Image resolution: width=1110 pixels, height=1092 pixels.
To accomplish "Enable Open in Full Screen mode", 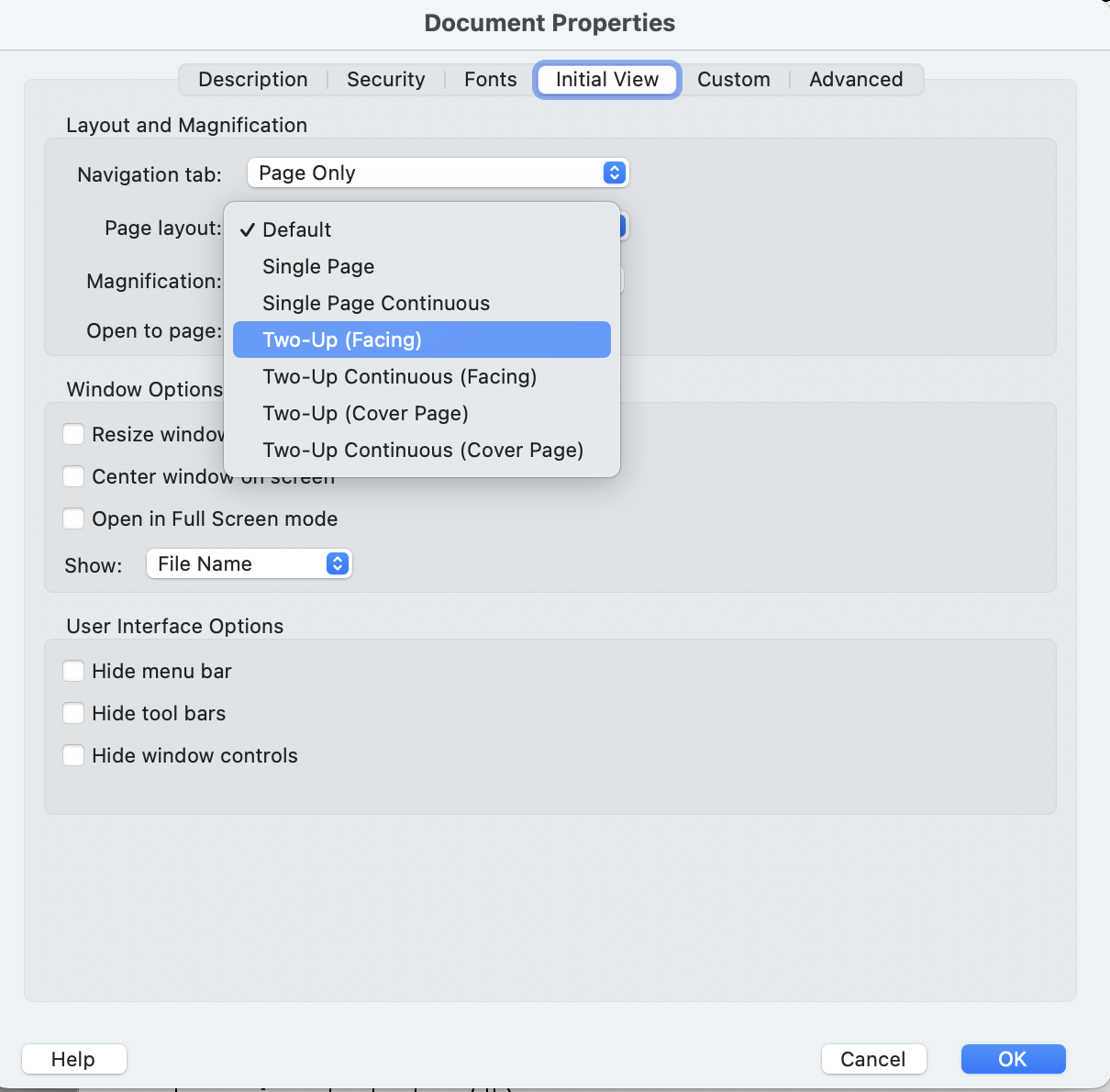I will click(x=73, y=518).
